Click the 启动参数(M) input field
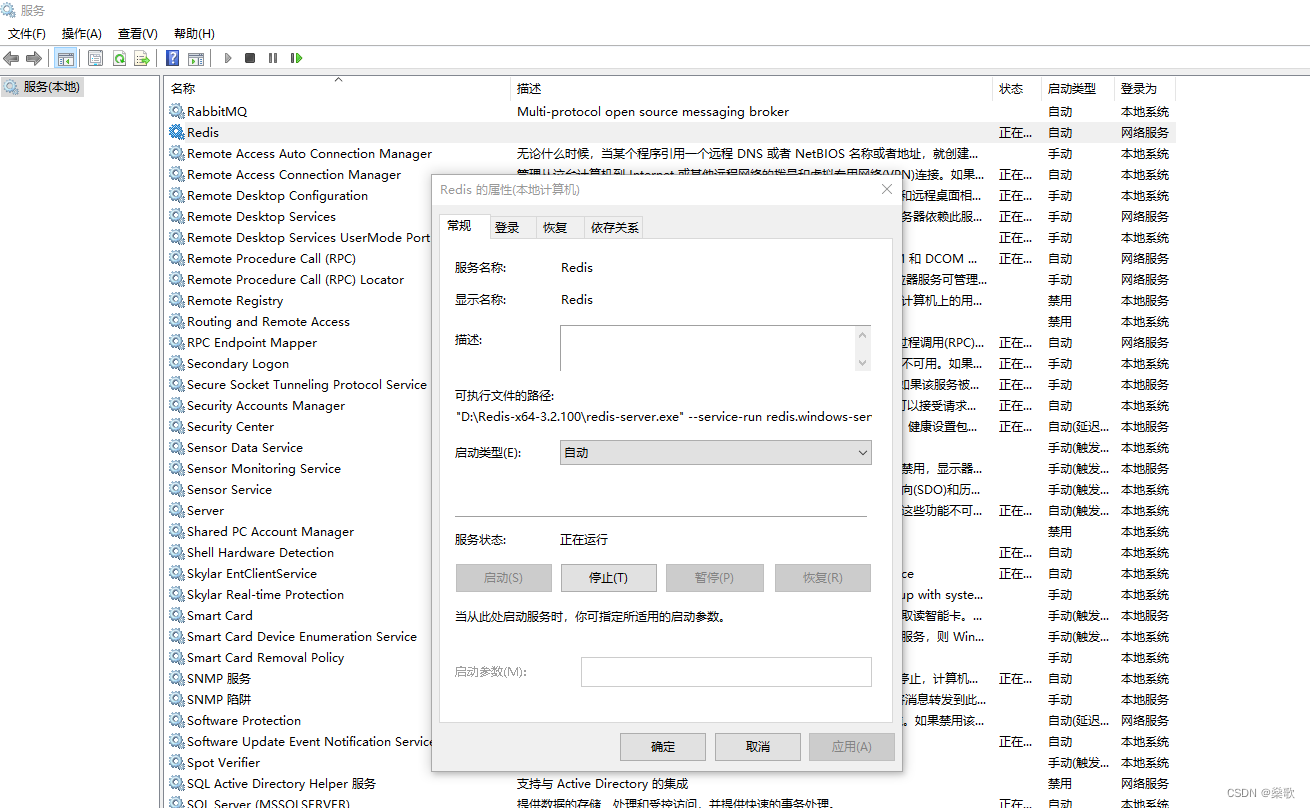1310x808 pixels. pyautogui.click(x=726, y=672)
